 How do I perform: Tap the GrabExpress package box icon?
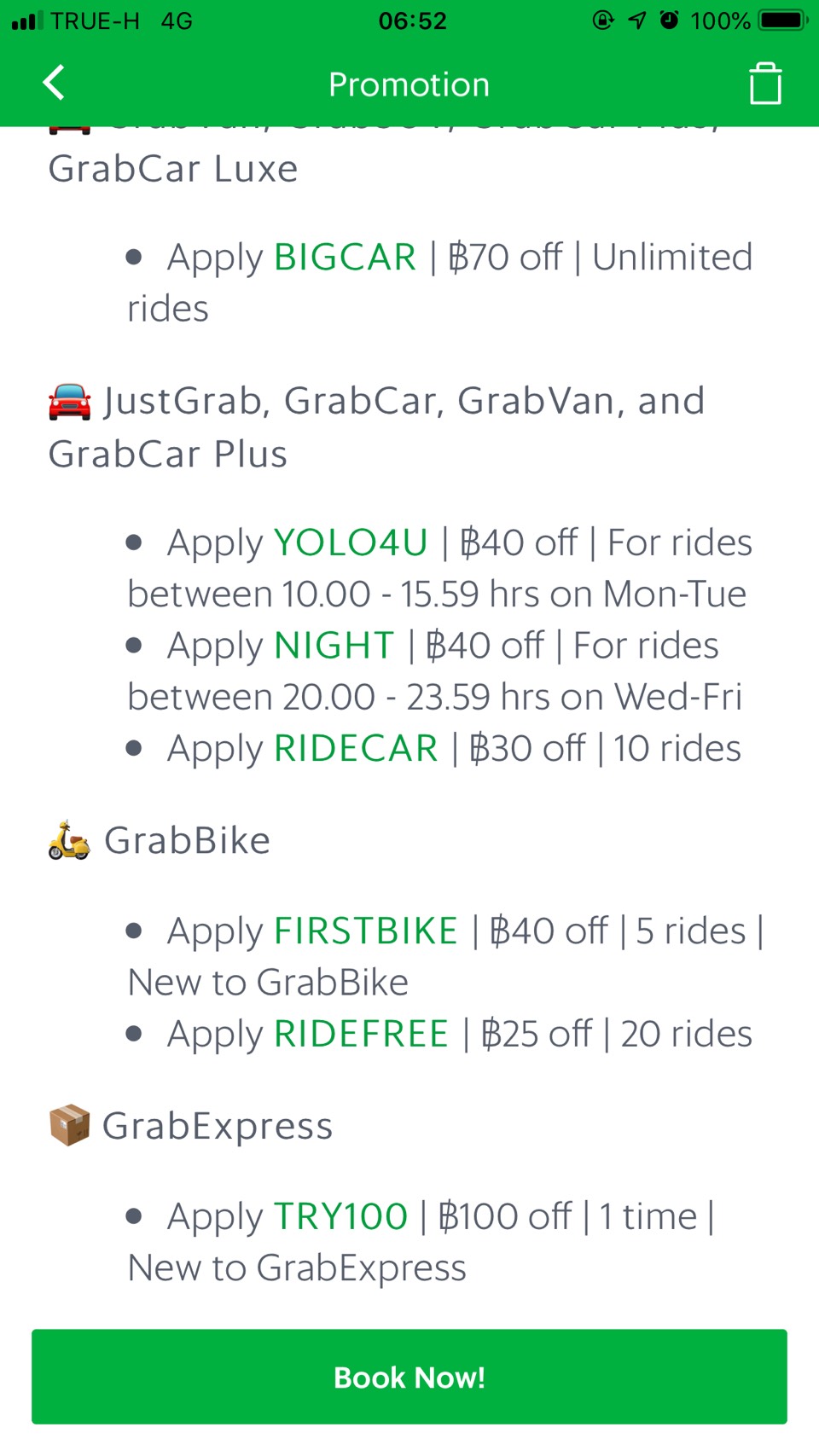[69, 1125]
